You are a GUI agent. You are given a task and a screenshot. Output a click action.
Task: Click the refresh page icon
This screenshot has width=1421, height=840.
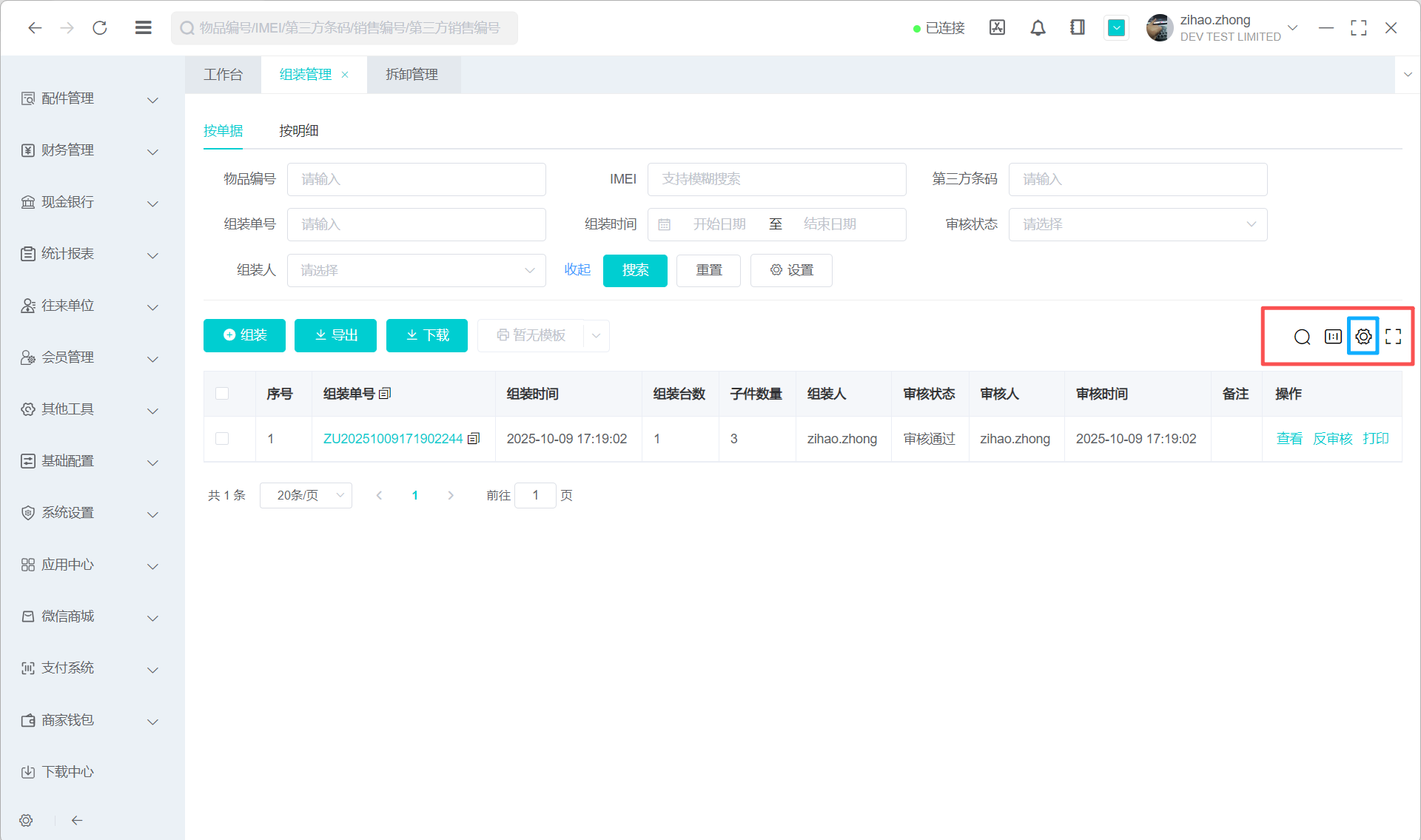[100, 28]
